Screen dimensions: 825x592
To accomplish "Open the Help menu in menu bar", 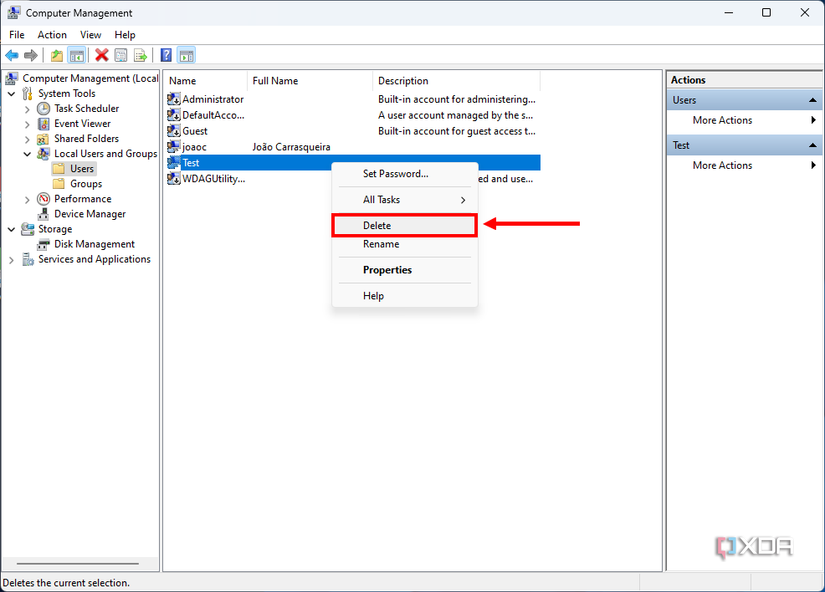I will pos(125,35).
